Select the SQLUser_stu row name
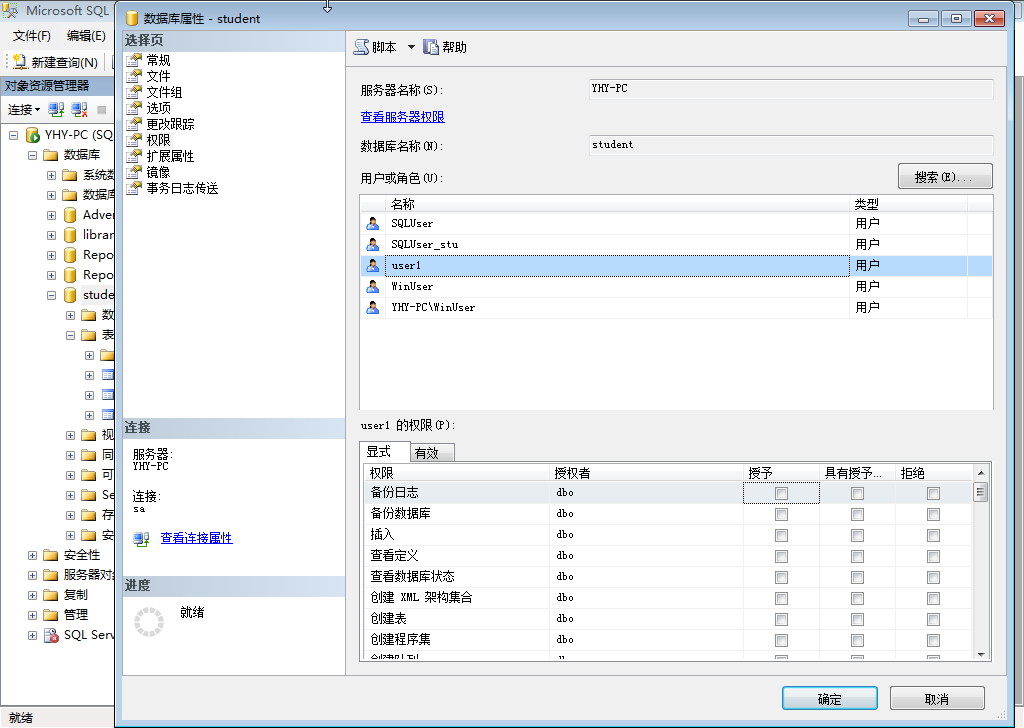 [424, 244]
